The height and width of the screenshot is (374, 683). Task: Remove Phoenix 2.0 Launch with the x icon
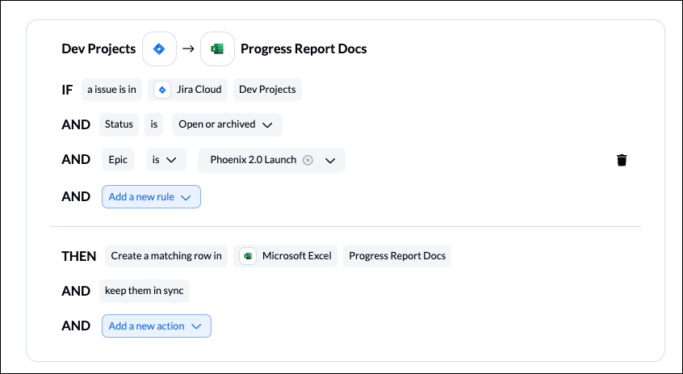click(x=308, y=160)
